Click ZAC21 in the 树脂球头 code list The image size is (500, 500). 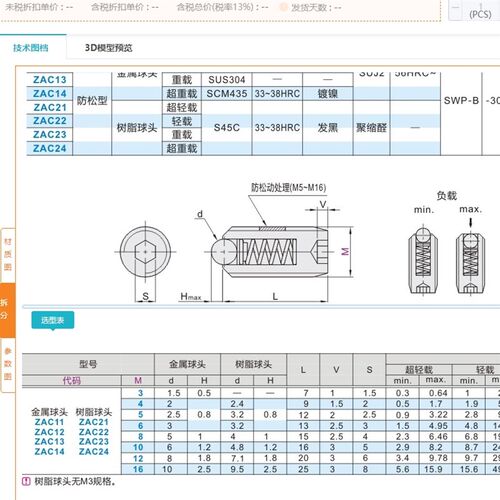click(94, 422)
